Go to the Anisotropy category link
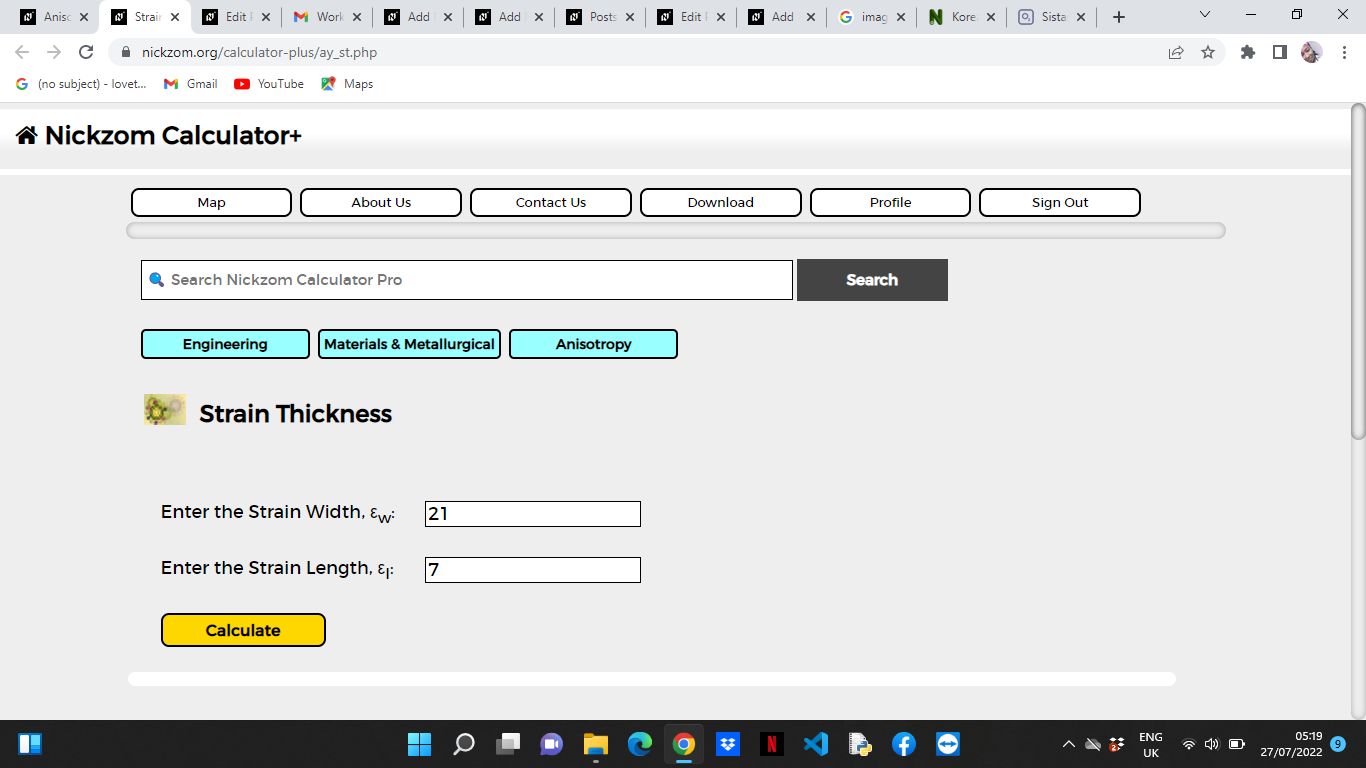The image size is (1366, 768). 593,344
